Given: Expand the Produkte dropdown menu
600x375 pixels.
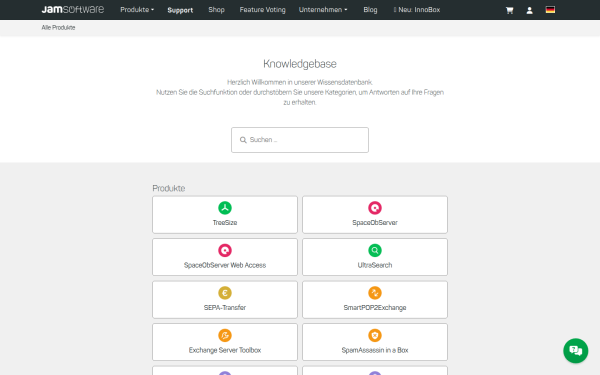Looking at the screenshot, I should point(137,10).
